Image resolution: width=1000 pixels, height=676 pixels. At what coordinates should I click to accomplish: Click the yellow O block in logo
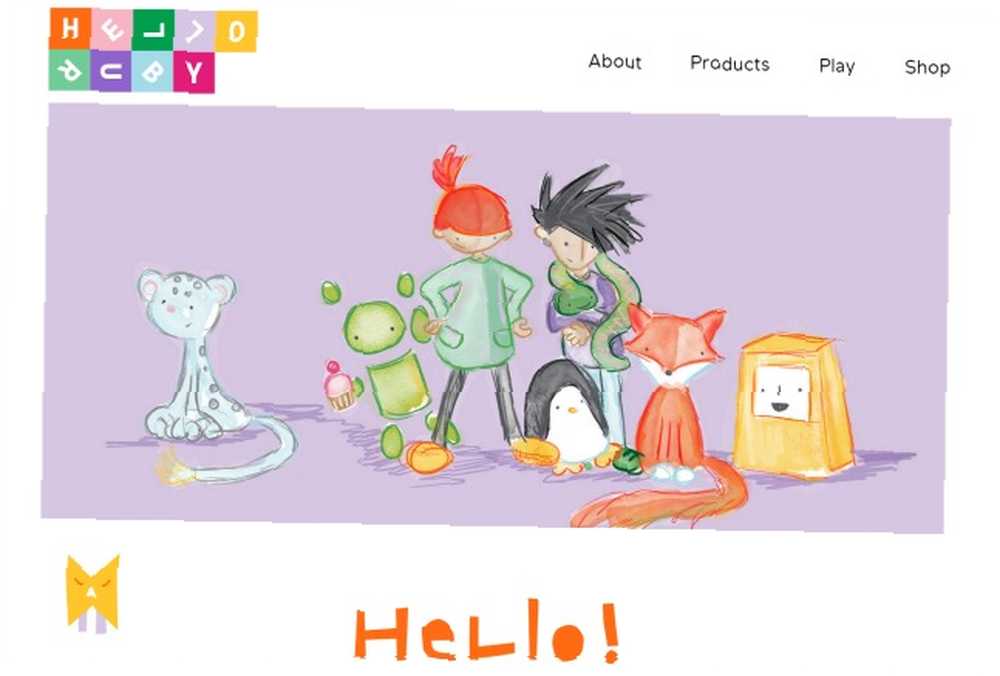[236, 31]
